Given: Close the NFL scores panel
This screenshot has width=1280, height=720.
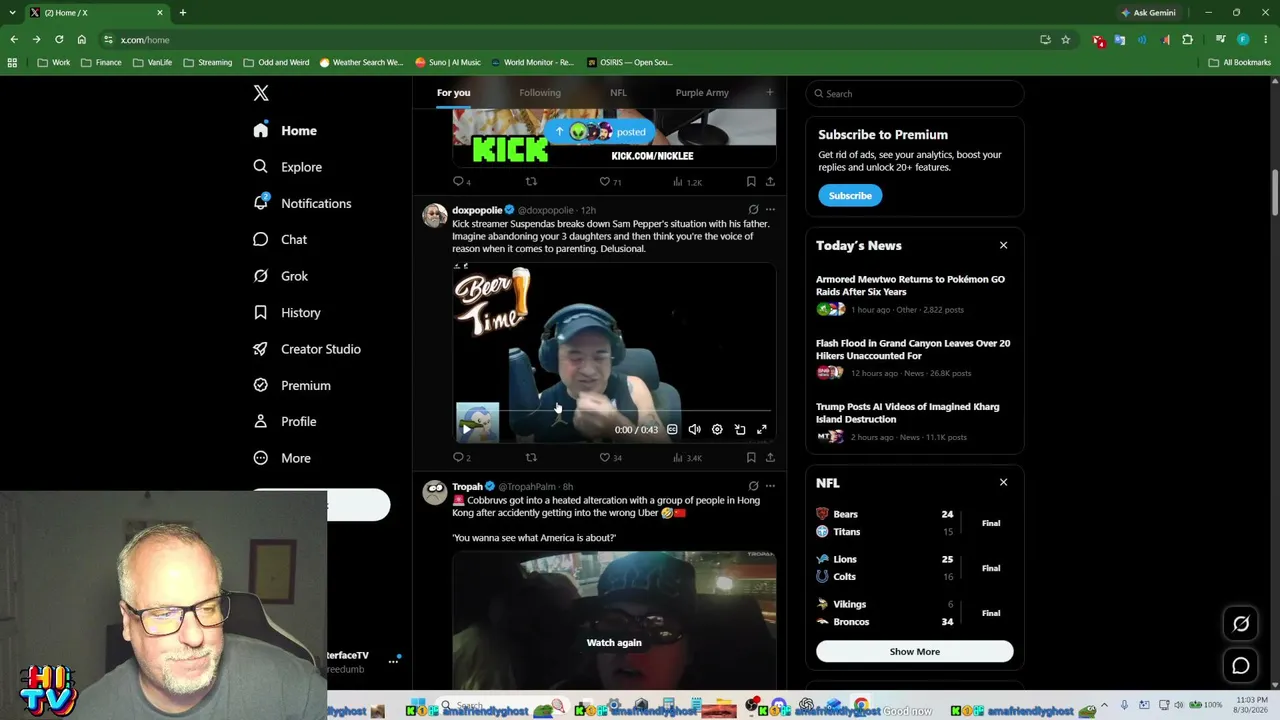Looking at the screenshot, I should (1004, 483).
